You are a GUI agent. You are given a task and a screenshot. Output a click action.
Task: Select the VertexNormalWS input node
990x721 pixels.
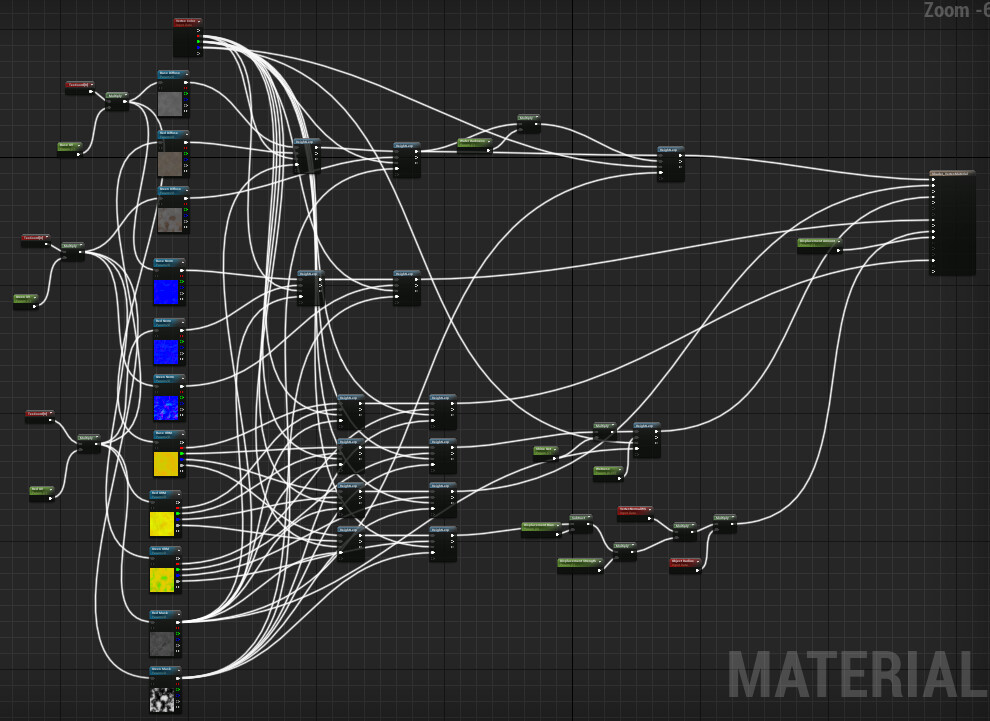635,513
